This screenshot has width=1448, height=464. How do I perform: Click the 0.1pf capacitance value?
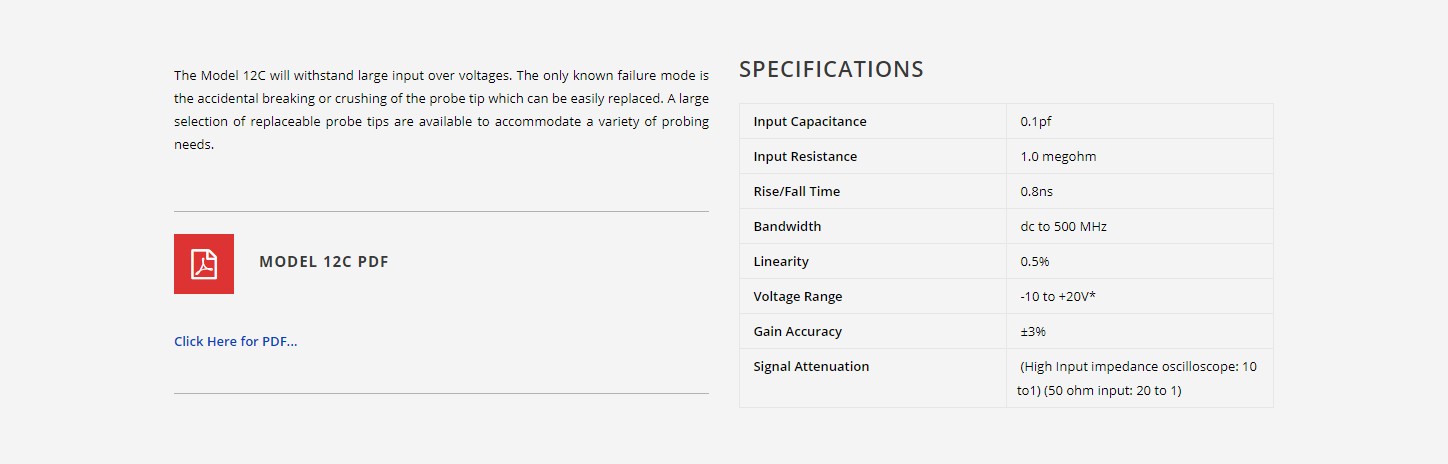pyautogui.click(x=1036, y=121)
